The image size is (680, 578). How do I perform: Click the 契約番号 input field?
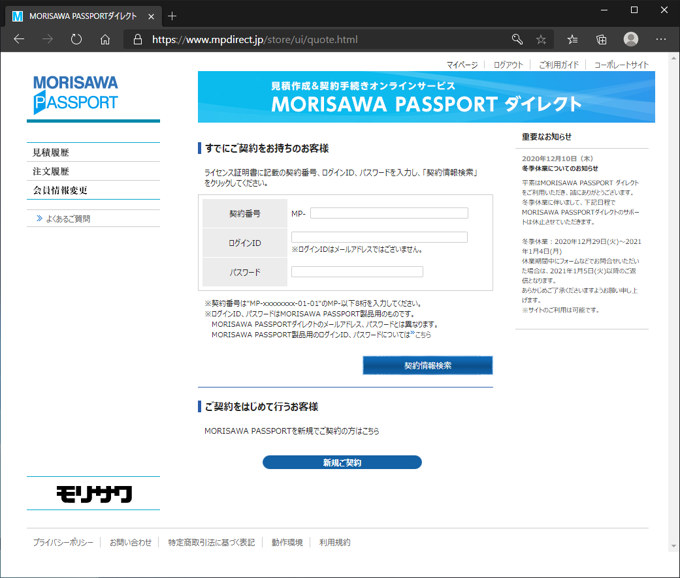click(389, 213)
